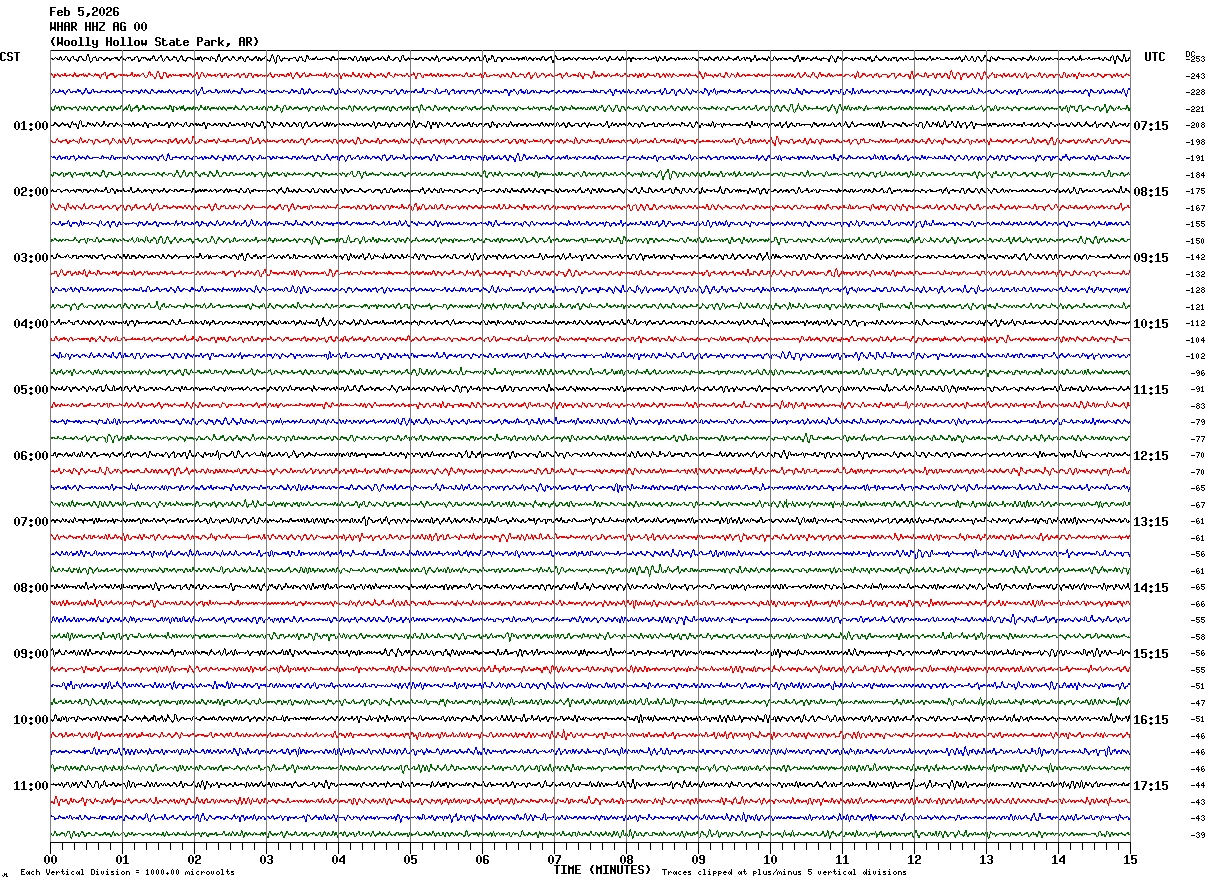Click the 01:00 CST time label
The height and width of the screenshot is (886, 1210).
tap(31, 126)
